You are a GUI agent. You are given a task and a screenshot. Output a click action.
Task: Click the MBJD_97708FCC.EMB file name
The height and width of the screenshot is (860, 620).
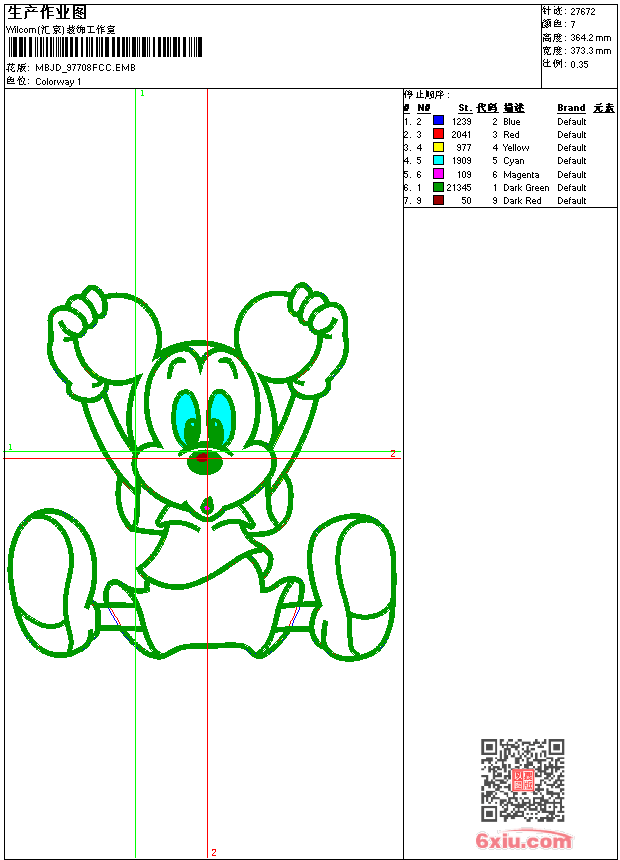coord(85,68)
